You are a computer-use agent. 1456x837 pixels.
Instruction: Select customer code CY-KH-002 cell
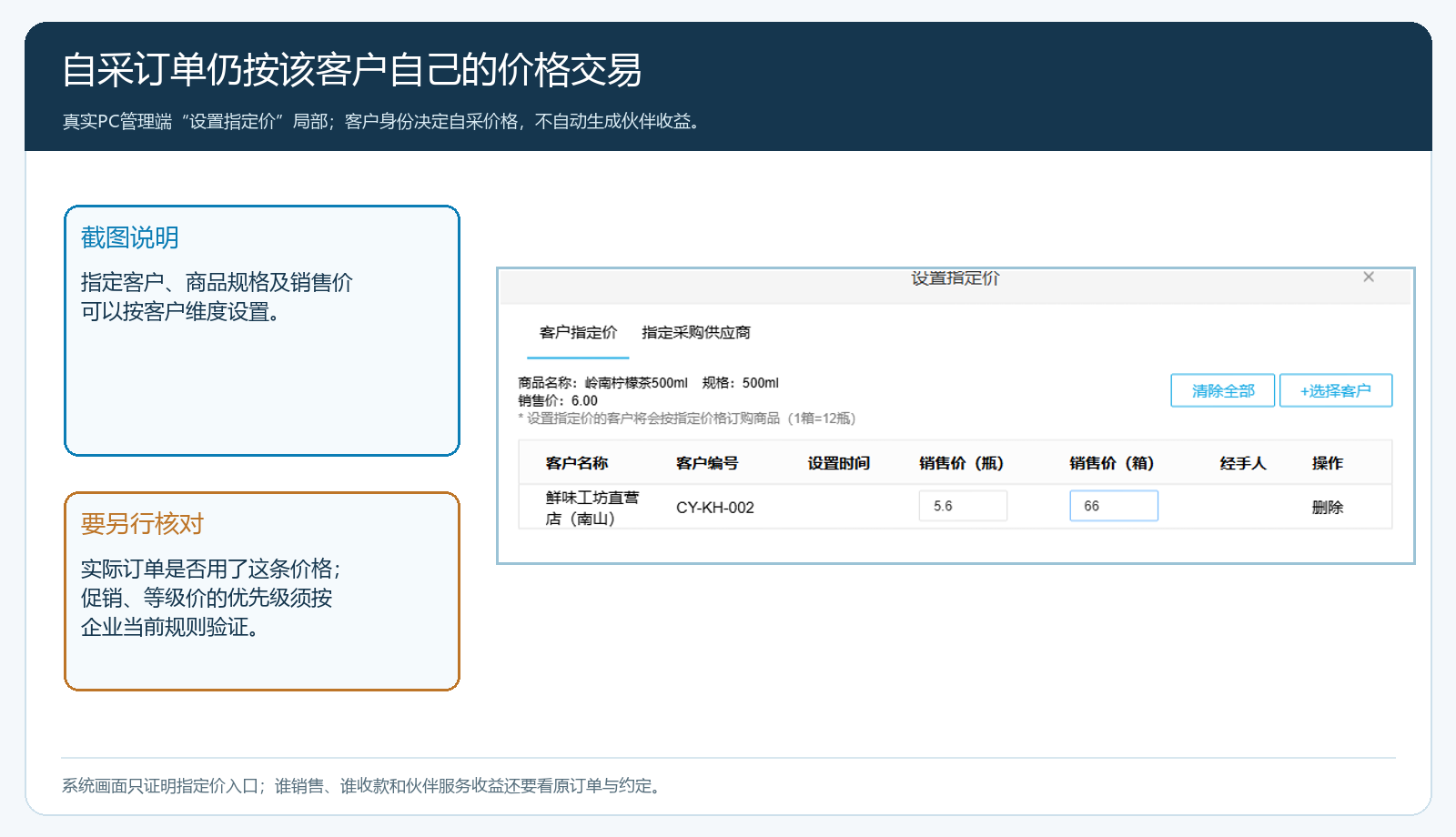(x=714, y=508)
